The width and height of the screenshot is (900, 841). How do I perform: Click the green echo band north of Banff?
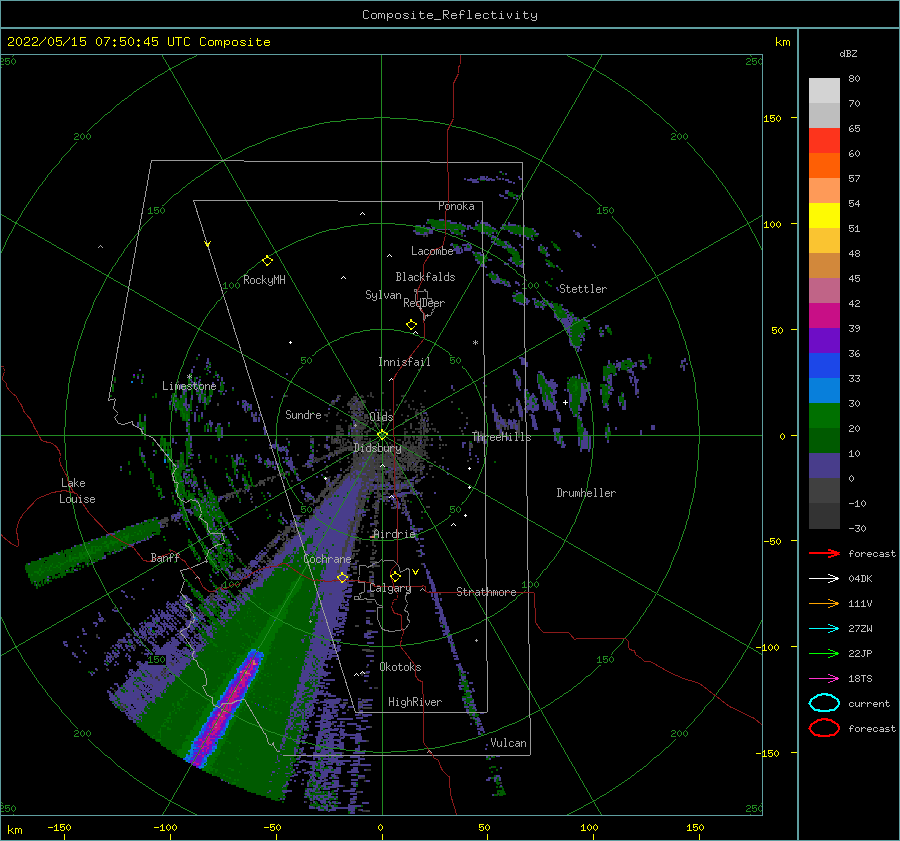[95, 552]
